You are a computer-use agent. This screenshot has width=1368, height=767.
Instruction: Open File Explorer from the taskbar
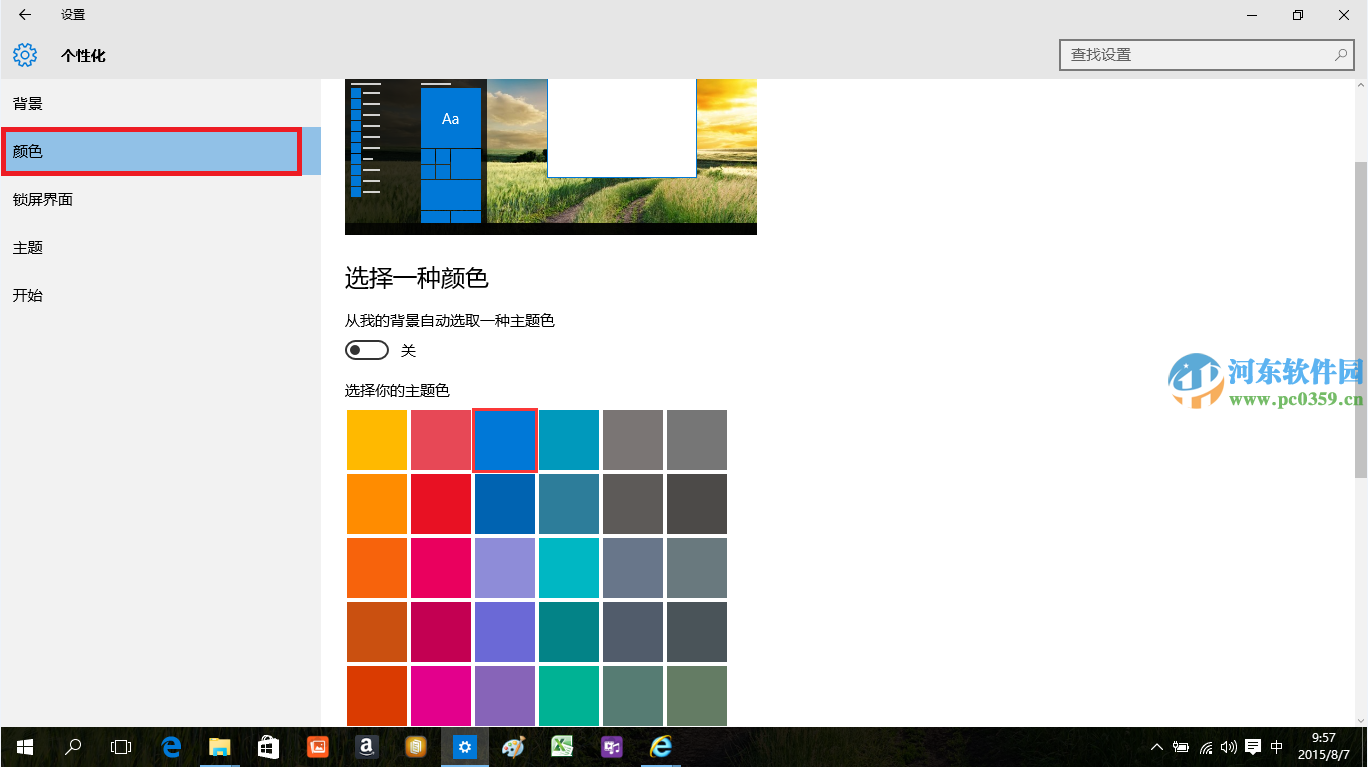[x=220, y=746]
